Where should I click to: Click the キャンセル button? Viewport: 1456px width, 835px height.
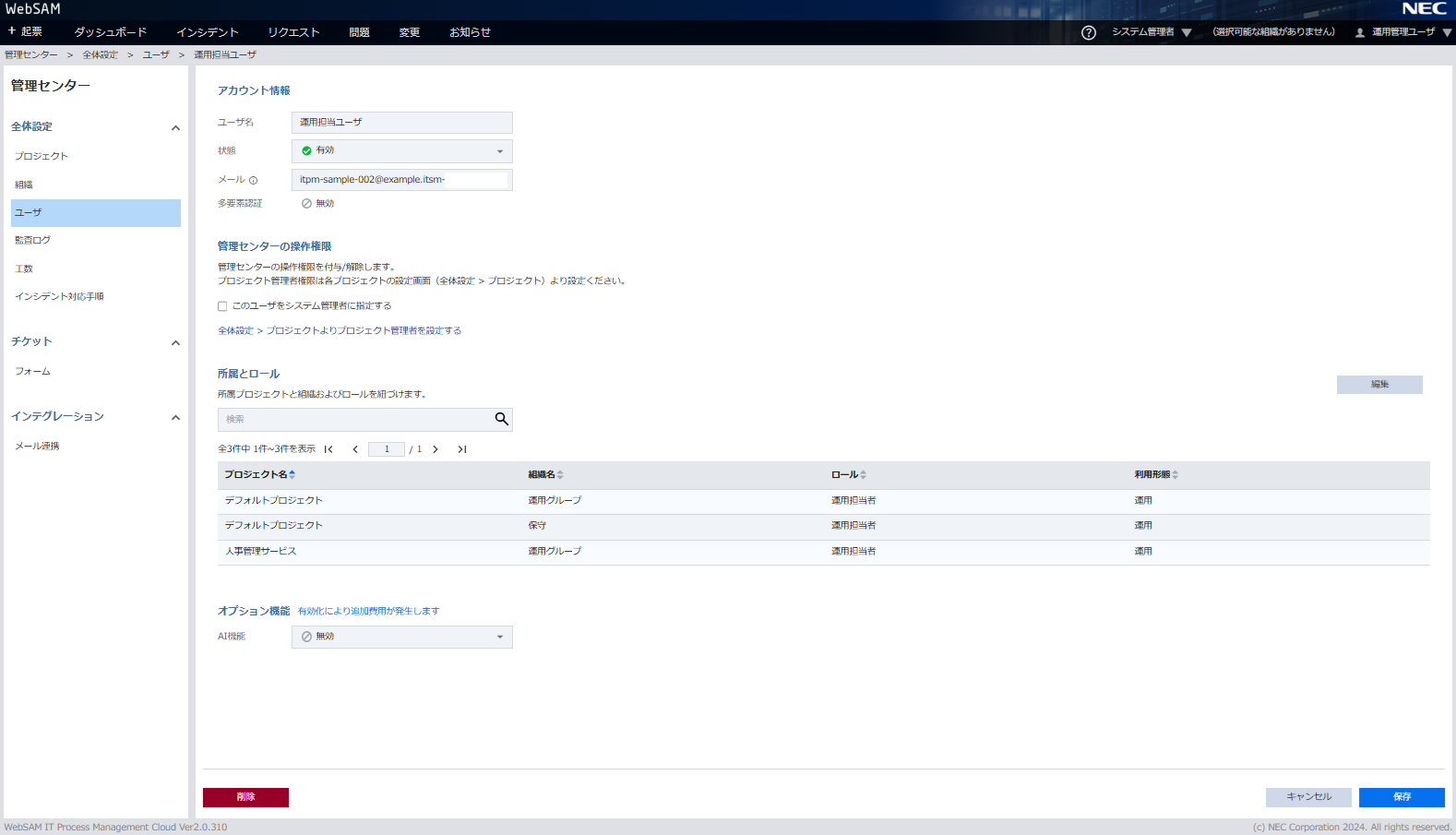[1308, 797]
